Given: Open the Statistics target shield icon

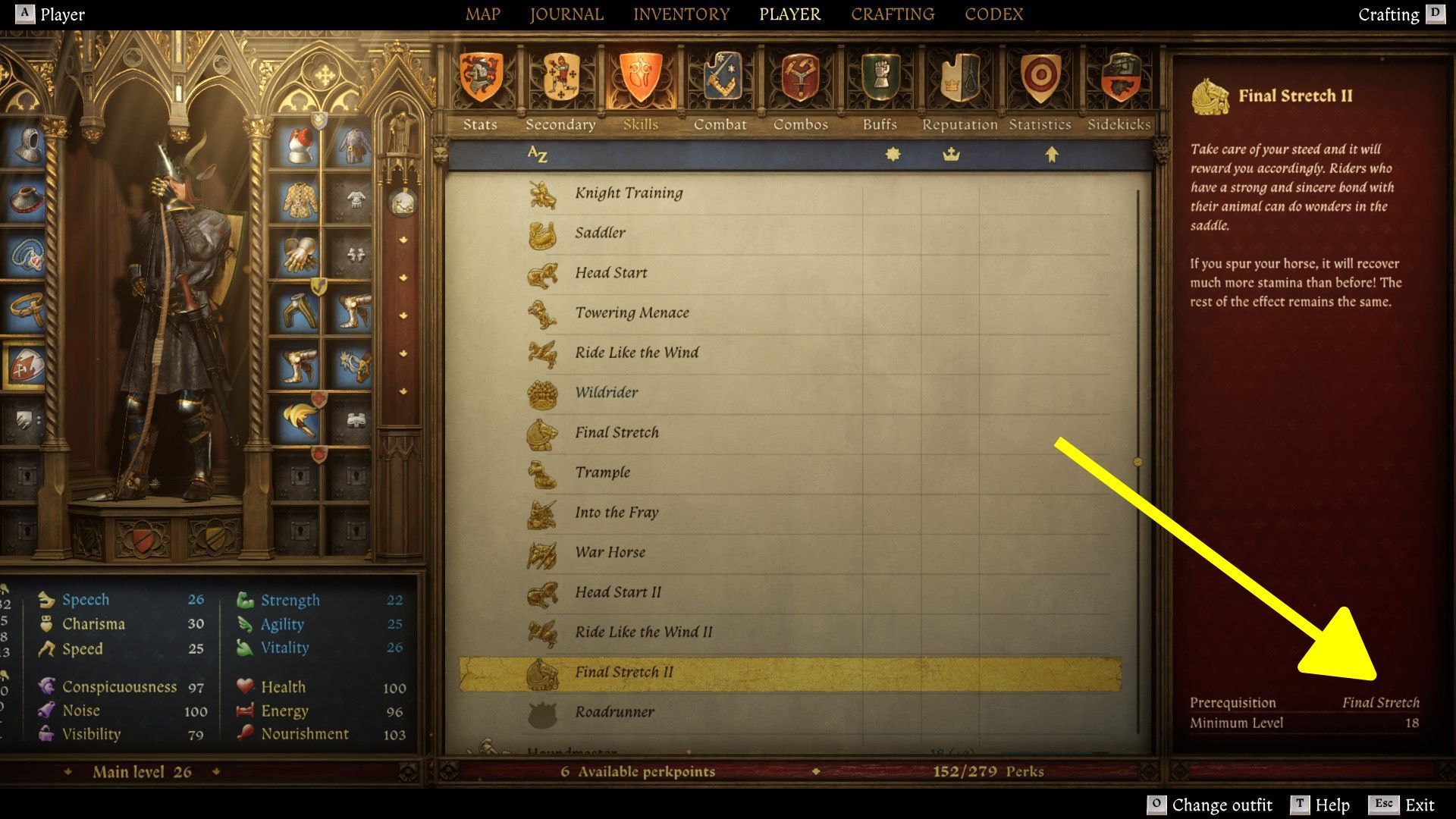Looking at the screenshot, I should coord(1040,77).
